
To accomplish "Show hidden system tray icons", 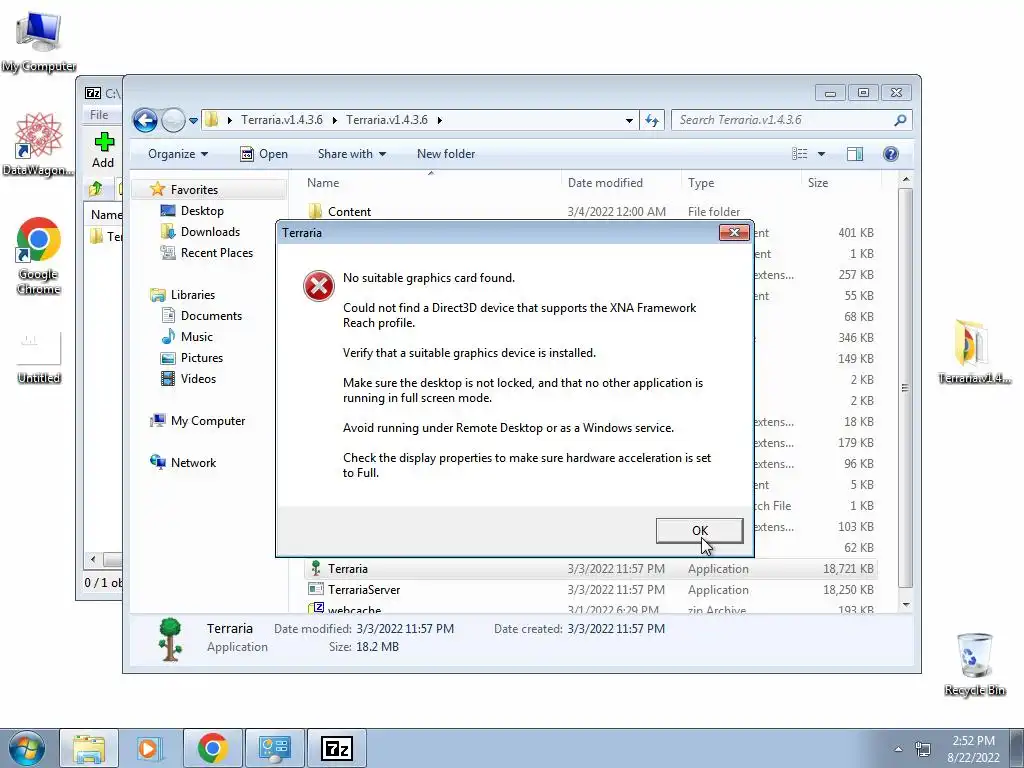I will [899, 749].
